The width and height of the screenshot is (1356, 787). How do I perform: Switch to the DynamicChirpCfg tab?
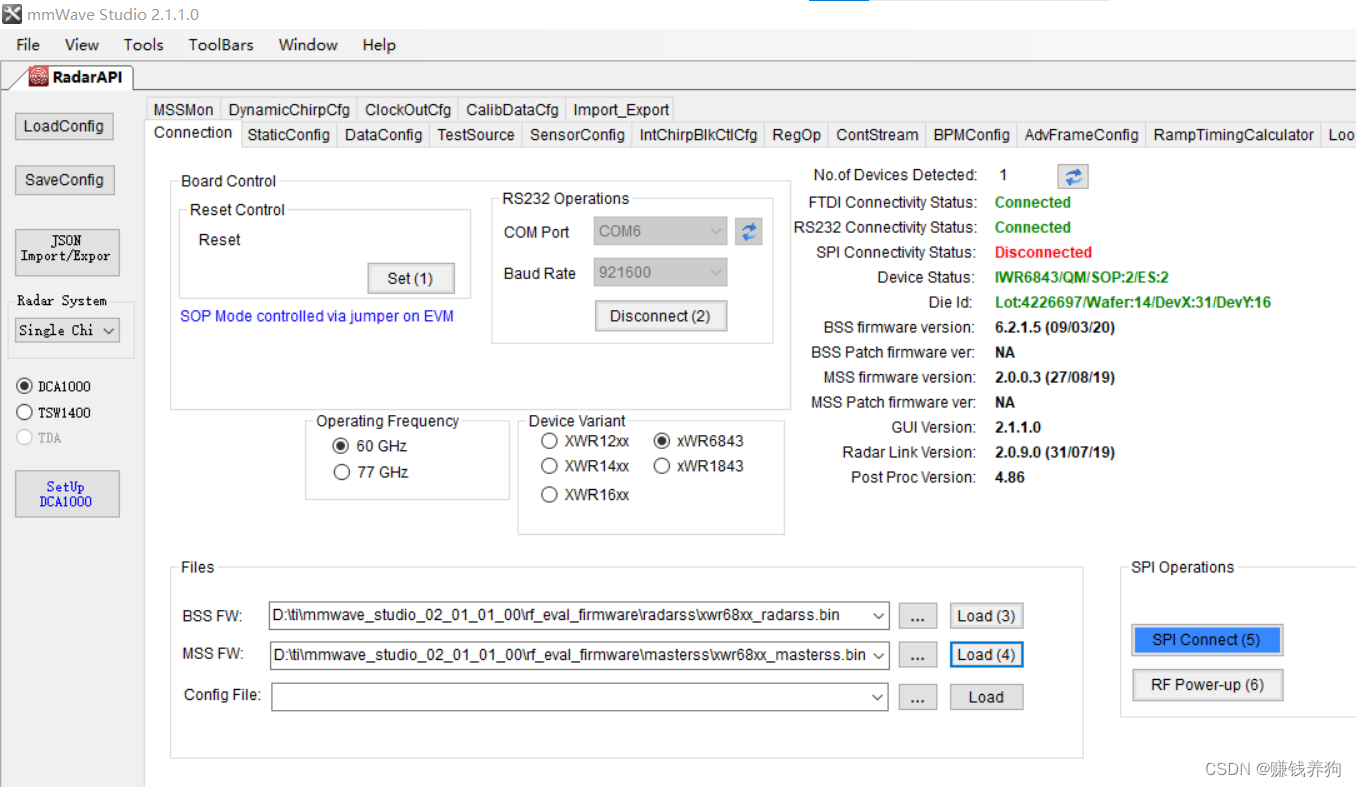point(289,110)
